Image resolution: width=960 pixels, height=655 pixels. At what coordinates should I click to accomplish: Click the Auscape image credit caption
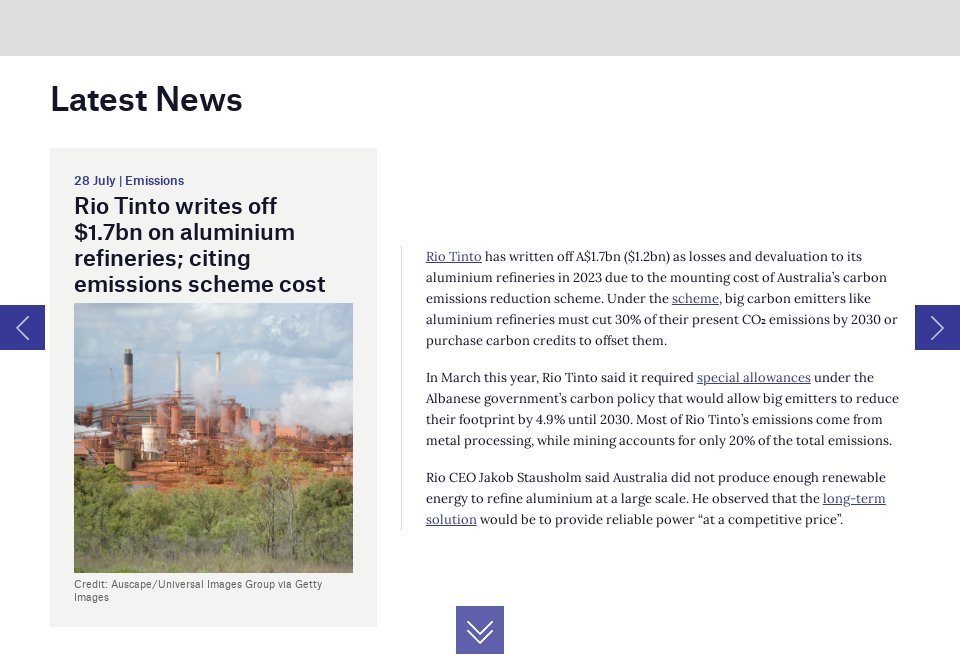198,590
